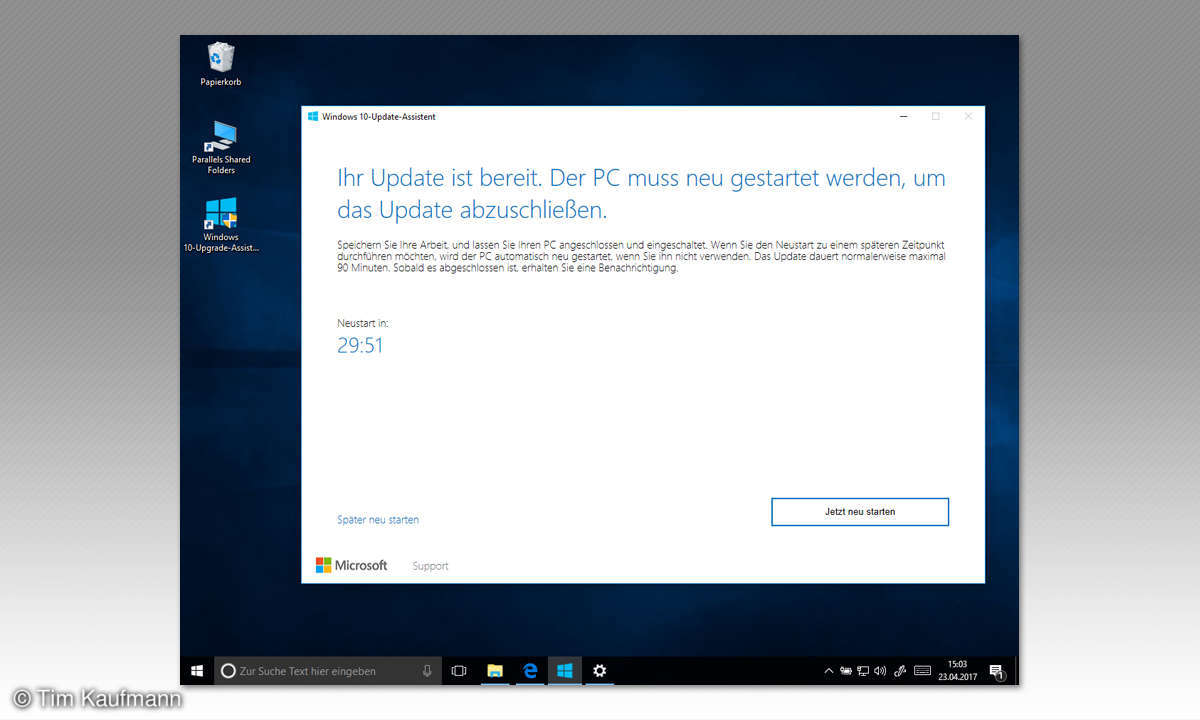Click the 'Jetzt neu starten' button
The image size is (1200, 720).
coord(860,511)
